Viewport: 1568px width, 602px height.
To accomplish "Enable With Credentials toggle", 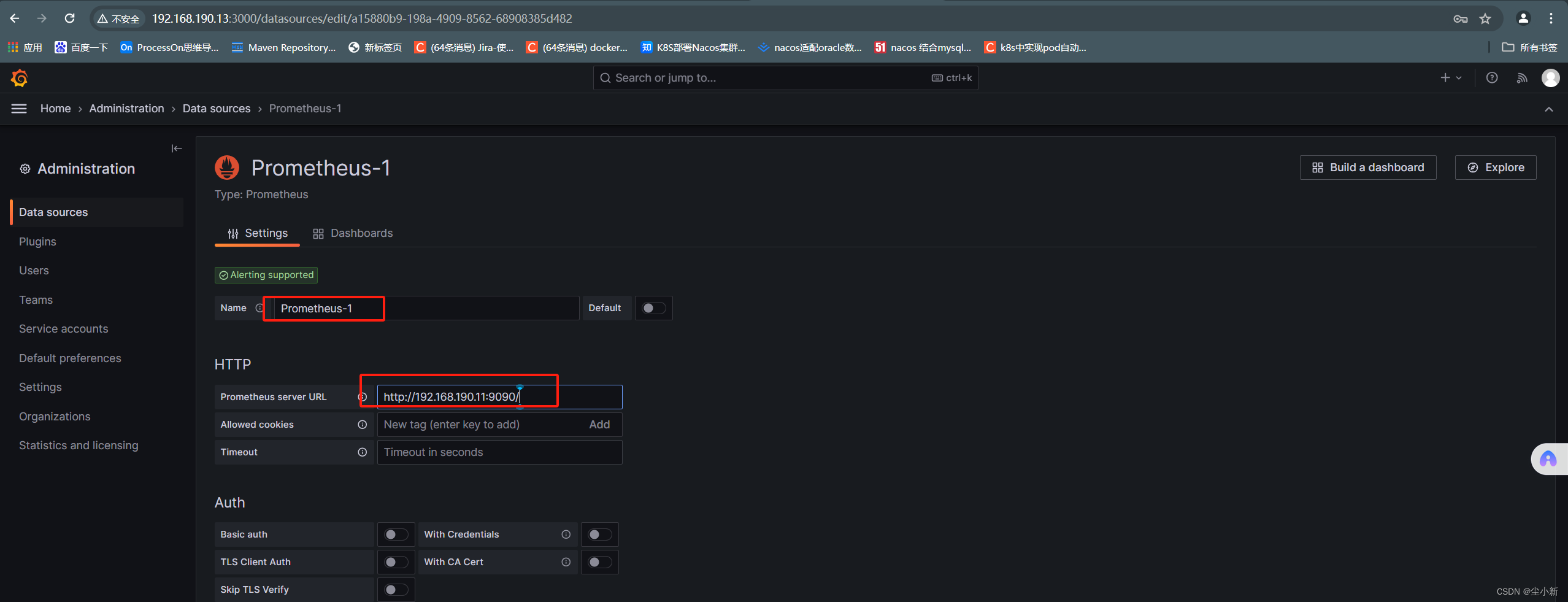I will pos(599,534).
